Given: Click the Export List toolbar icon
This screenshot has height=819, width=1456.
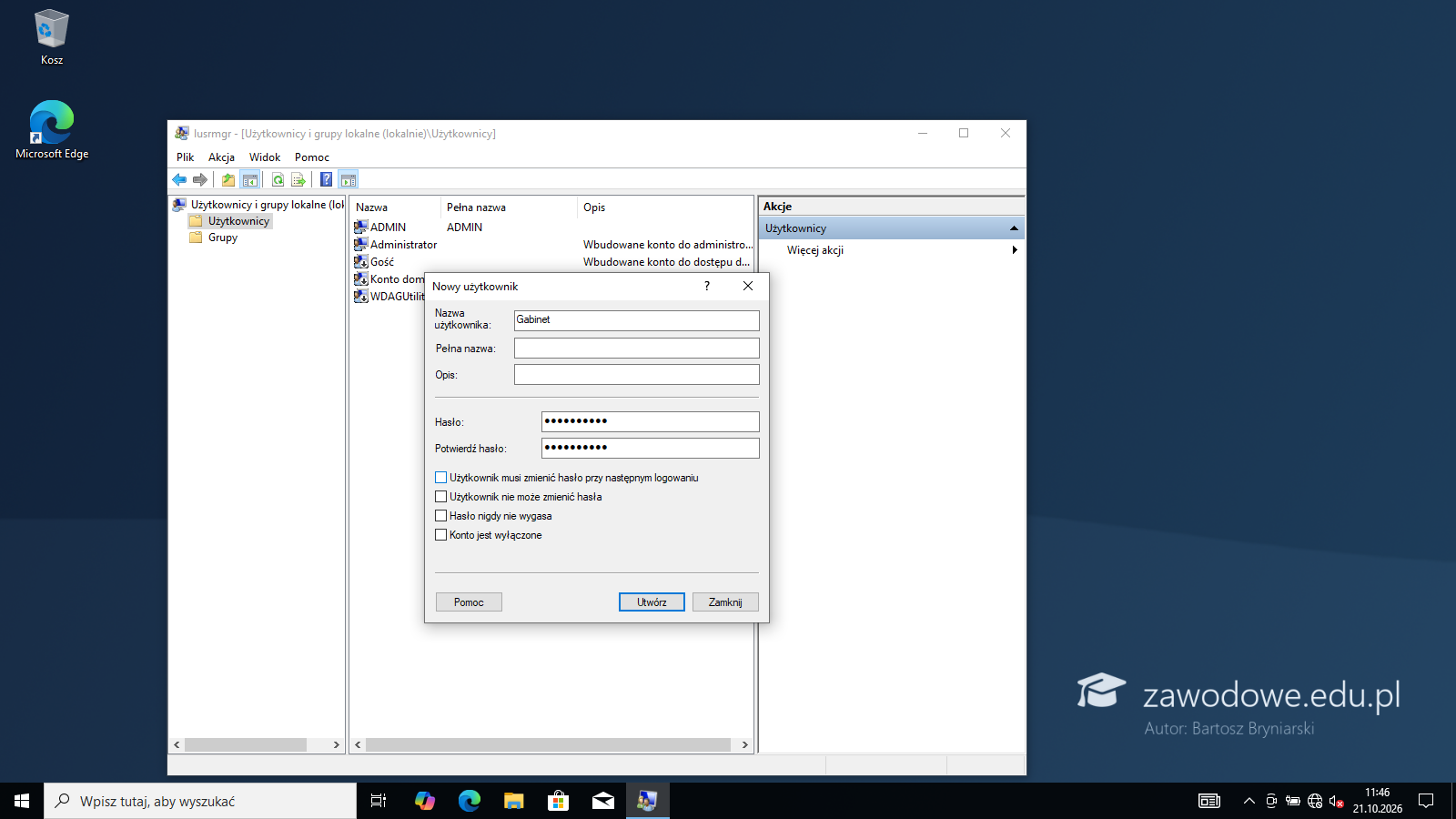Looking at the screenshot, I should point(298,179).
